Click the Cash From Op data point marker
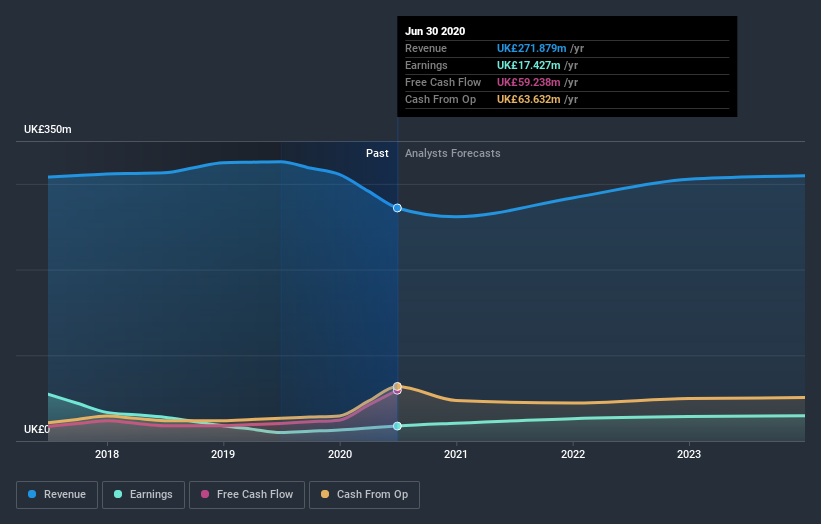This screenshot has height=524, width=821. 397,386
